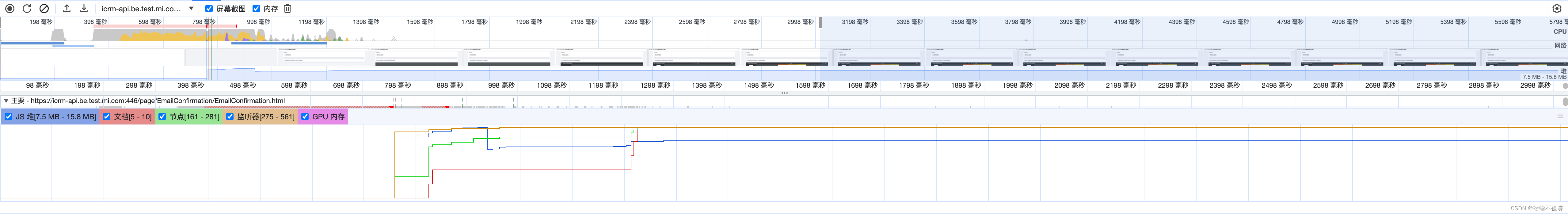
Task: Click the 498 毫秒 ruler label
Action: [243, 85]
